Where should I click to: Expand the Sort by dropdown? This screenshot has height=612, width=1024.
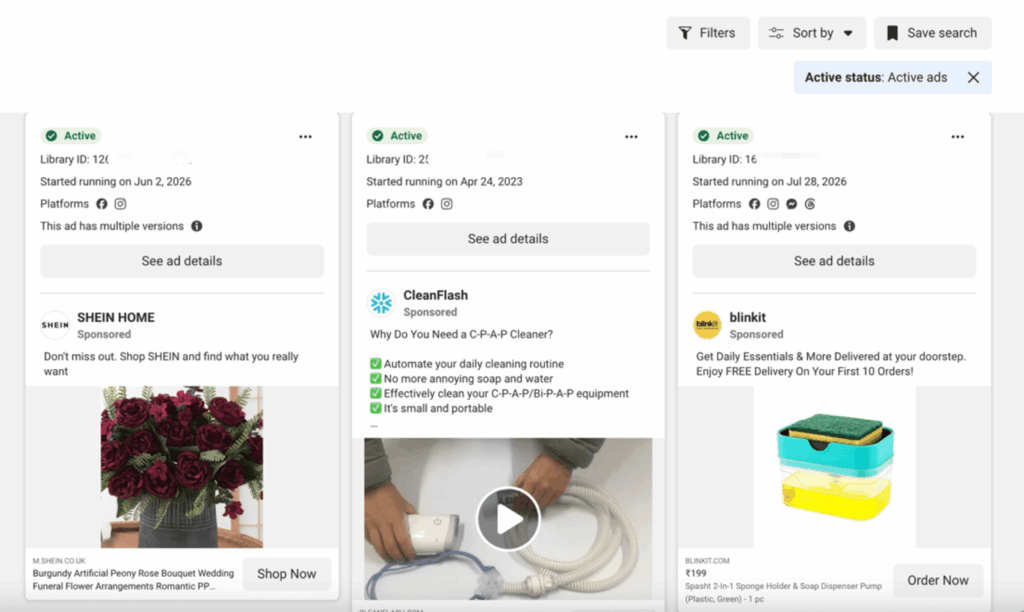pyautogui.click(x=812, y=33)
